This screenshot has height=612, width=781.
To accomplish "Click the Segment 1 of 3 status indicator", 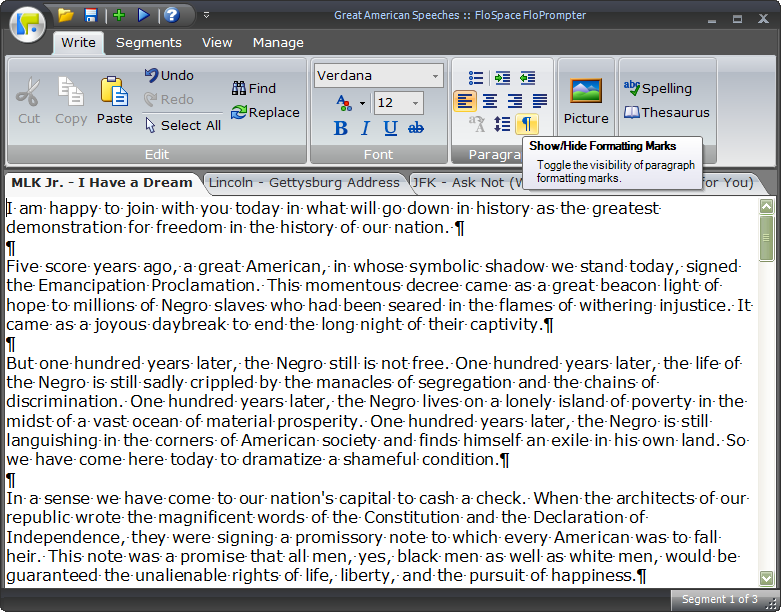I will (719, 599).
